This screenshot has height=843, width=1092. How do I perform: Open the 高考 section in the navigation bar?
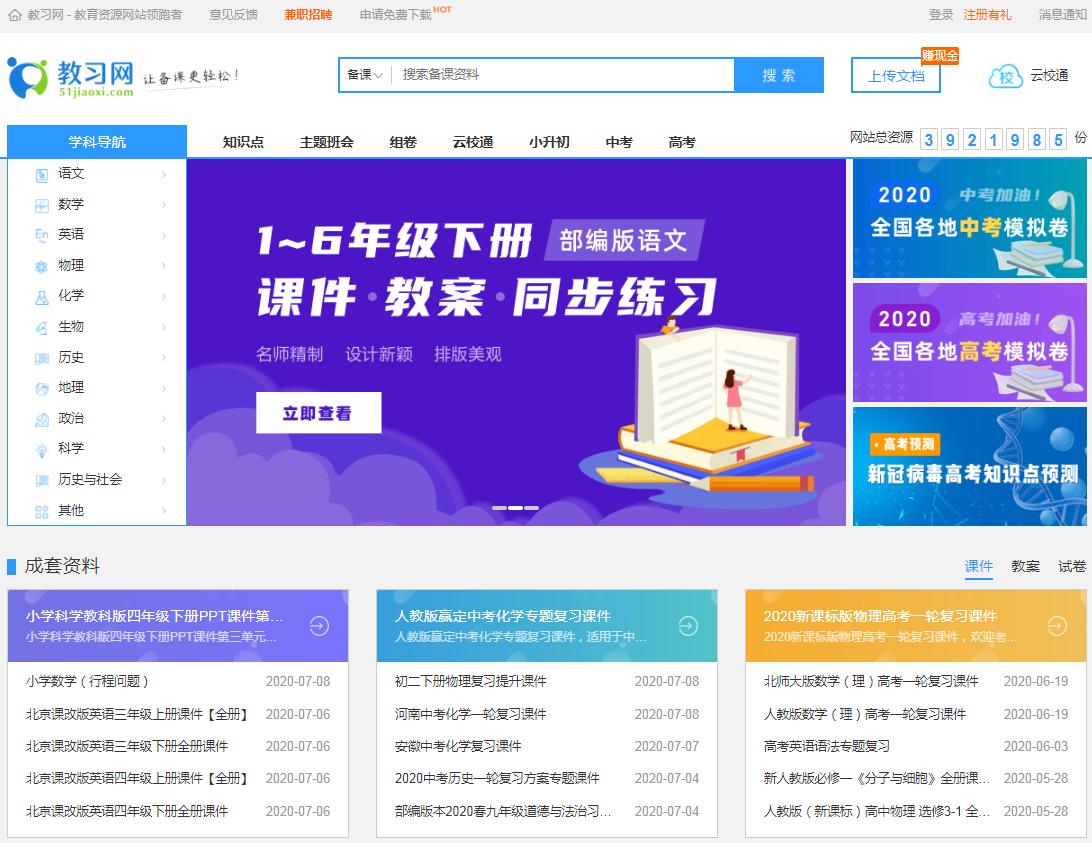pyautogui.click(x=680, y=142)
